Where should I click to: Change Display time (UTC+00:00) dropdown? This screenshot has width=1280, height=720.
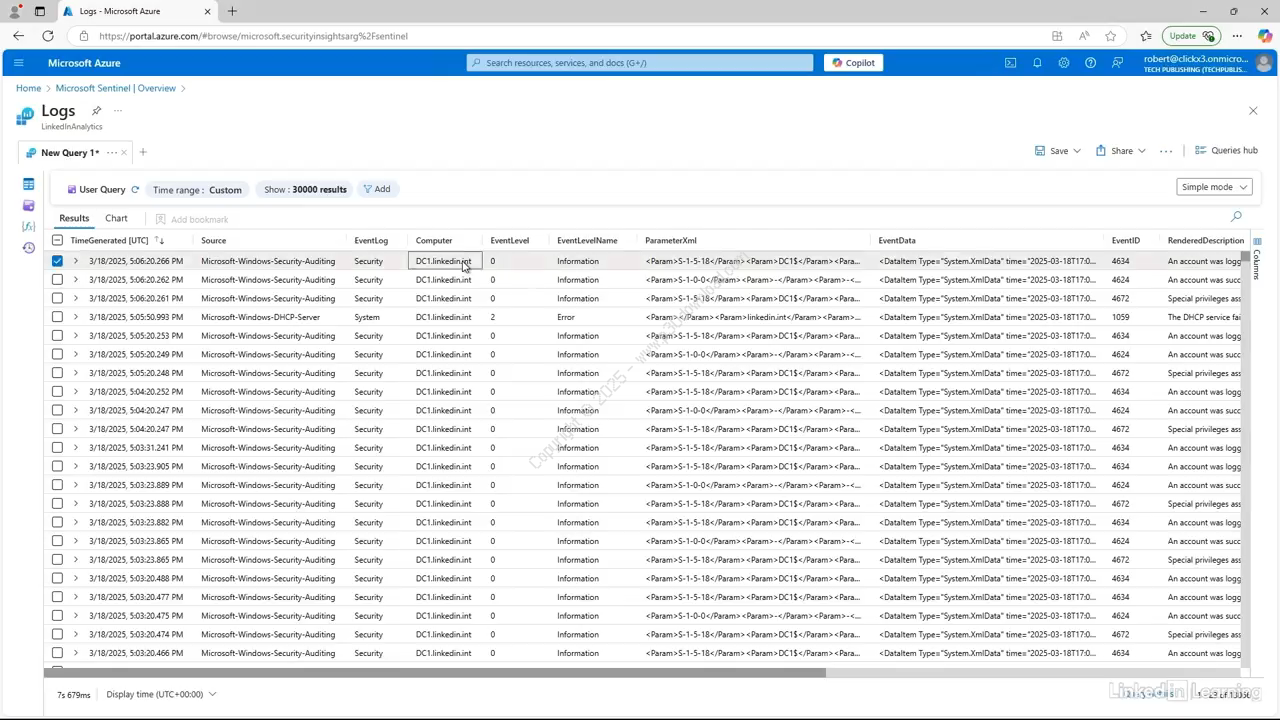(x=161, y=694)
